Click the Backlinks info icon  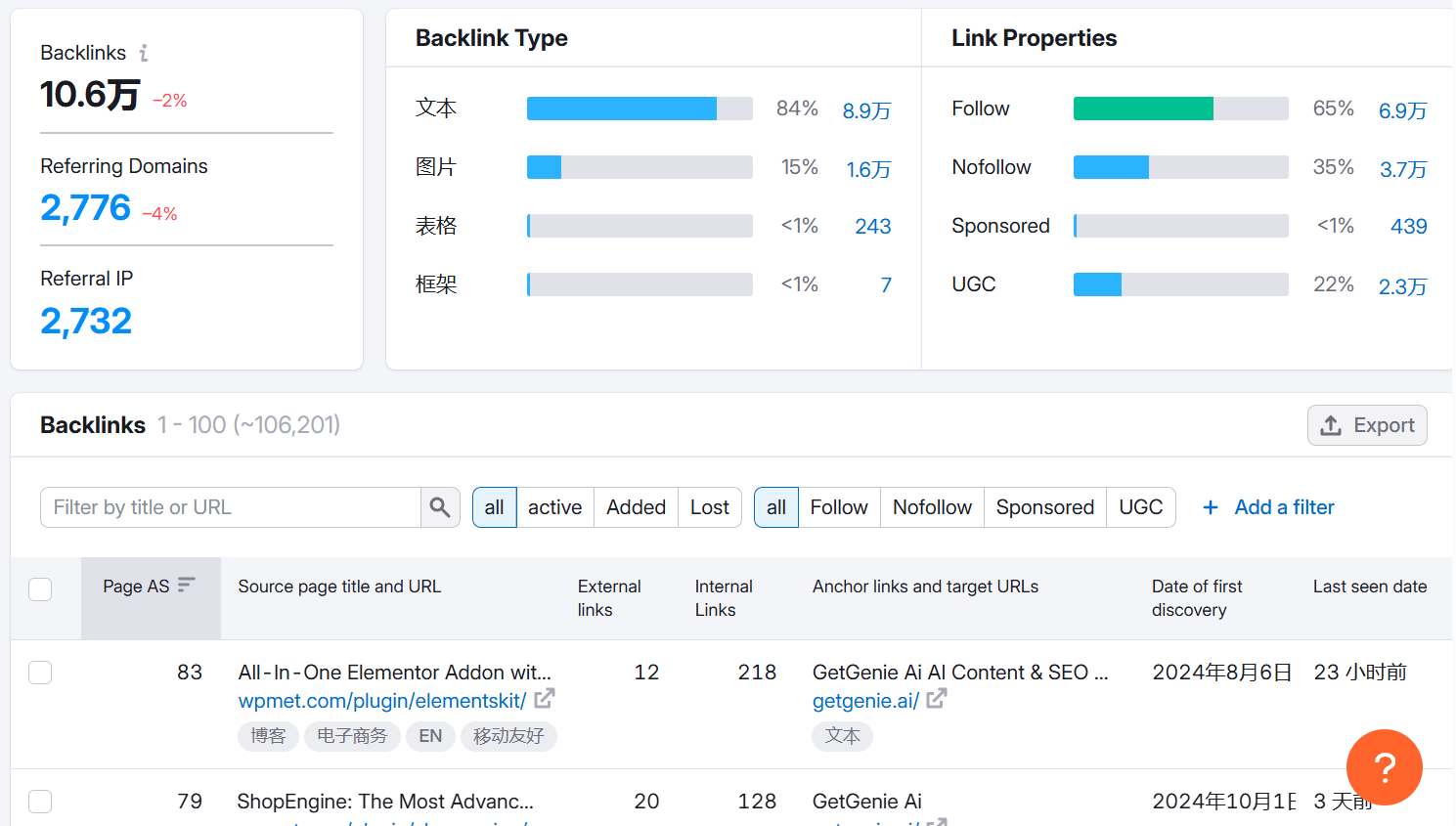[x=144, y=53]
